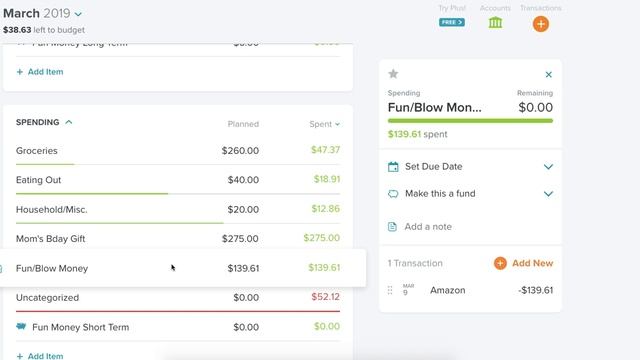The height and width of the screenshot is (360, 640).
Task: Click the Amazon transaction drag handle
Action: pos(390,290)
